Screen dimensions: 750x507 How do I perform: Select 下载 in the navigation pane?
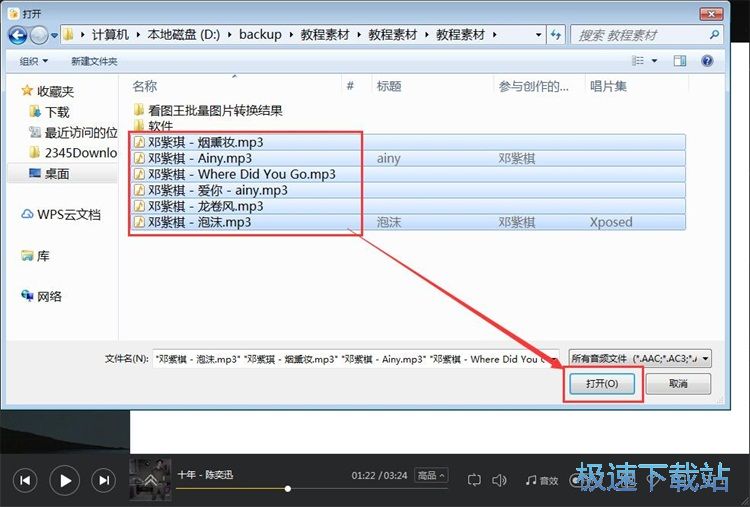50,112
